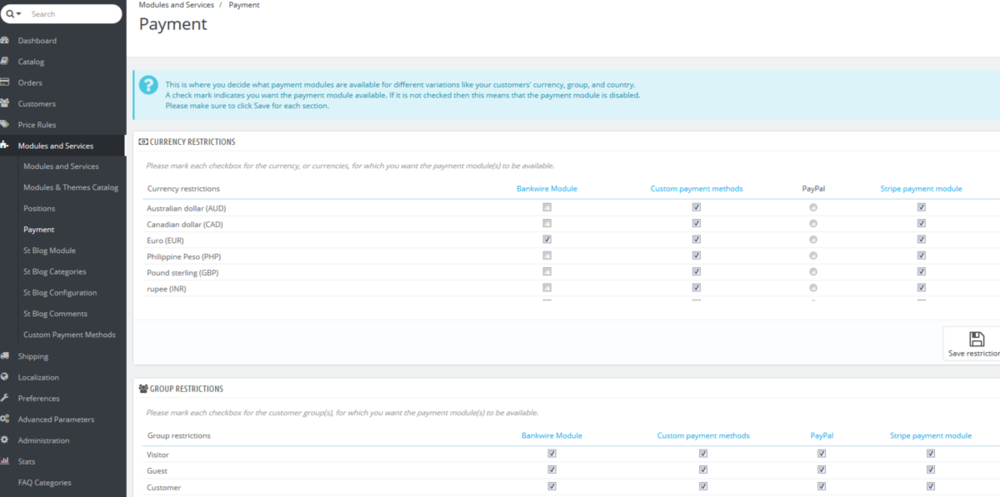Select PayPal radio for Canadian dollar
1000x497 pixels.
pyautogui.click(x=813, y=224)
